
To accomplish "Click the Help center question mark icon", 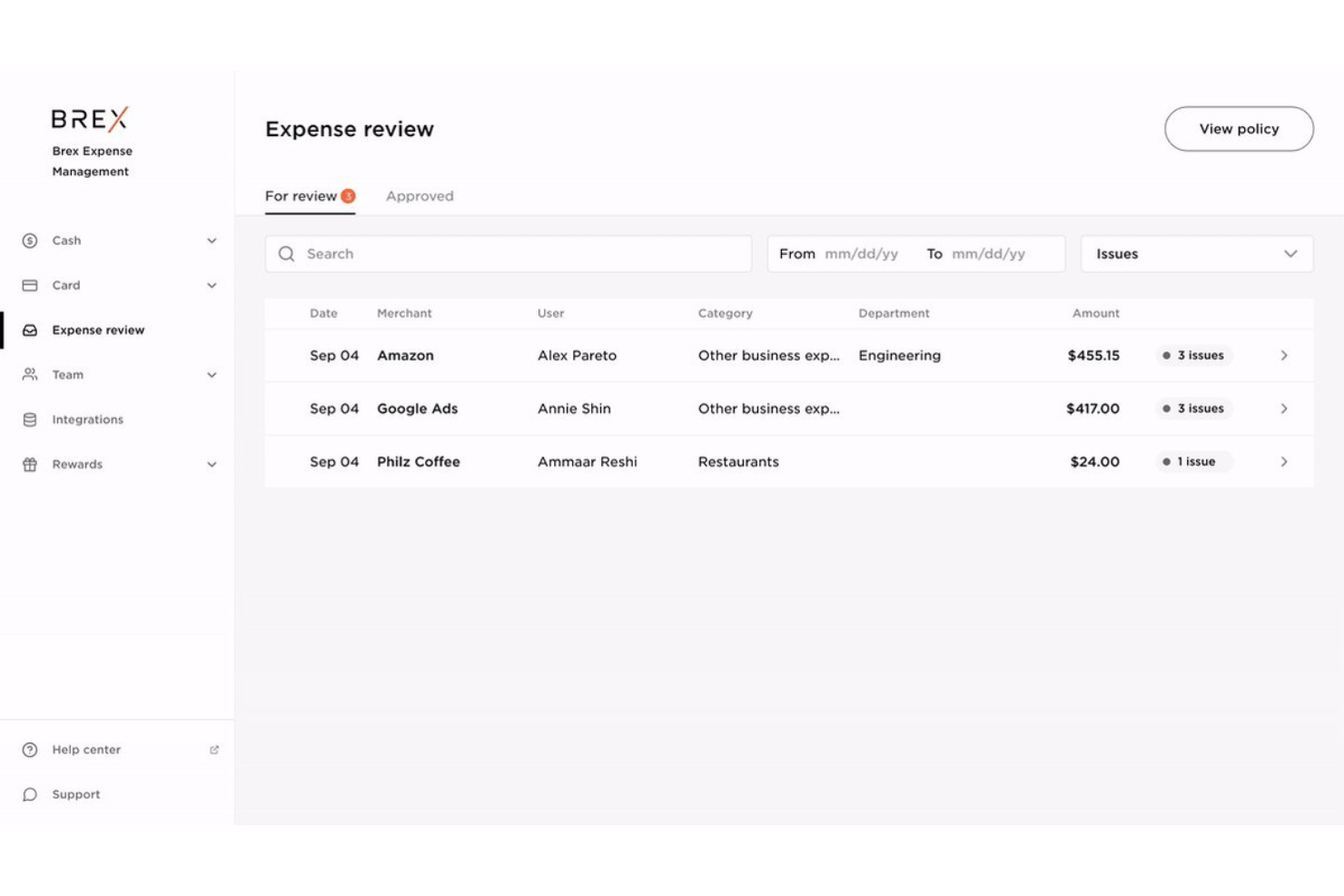I will pos(30,750).
